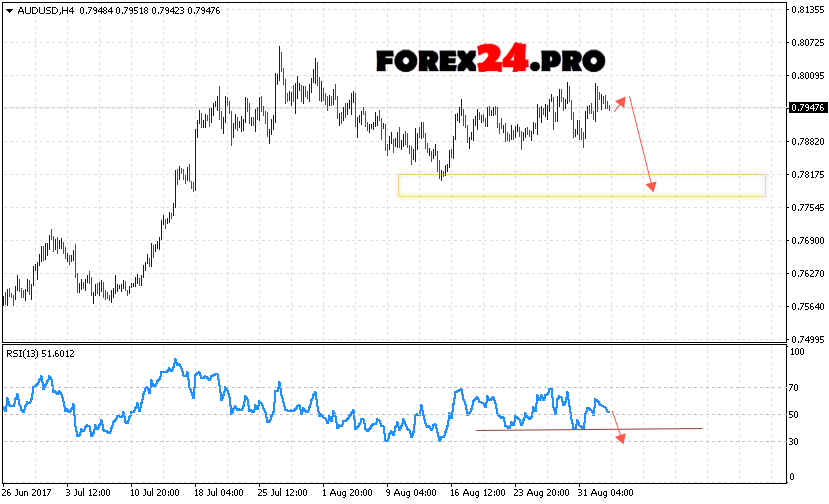Image resolution: width=829 pixels, height=504 pixels.
Task: Click the small triangle before AUDUSD,H4
Action: [x=9, y=11]
